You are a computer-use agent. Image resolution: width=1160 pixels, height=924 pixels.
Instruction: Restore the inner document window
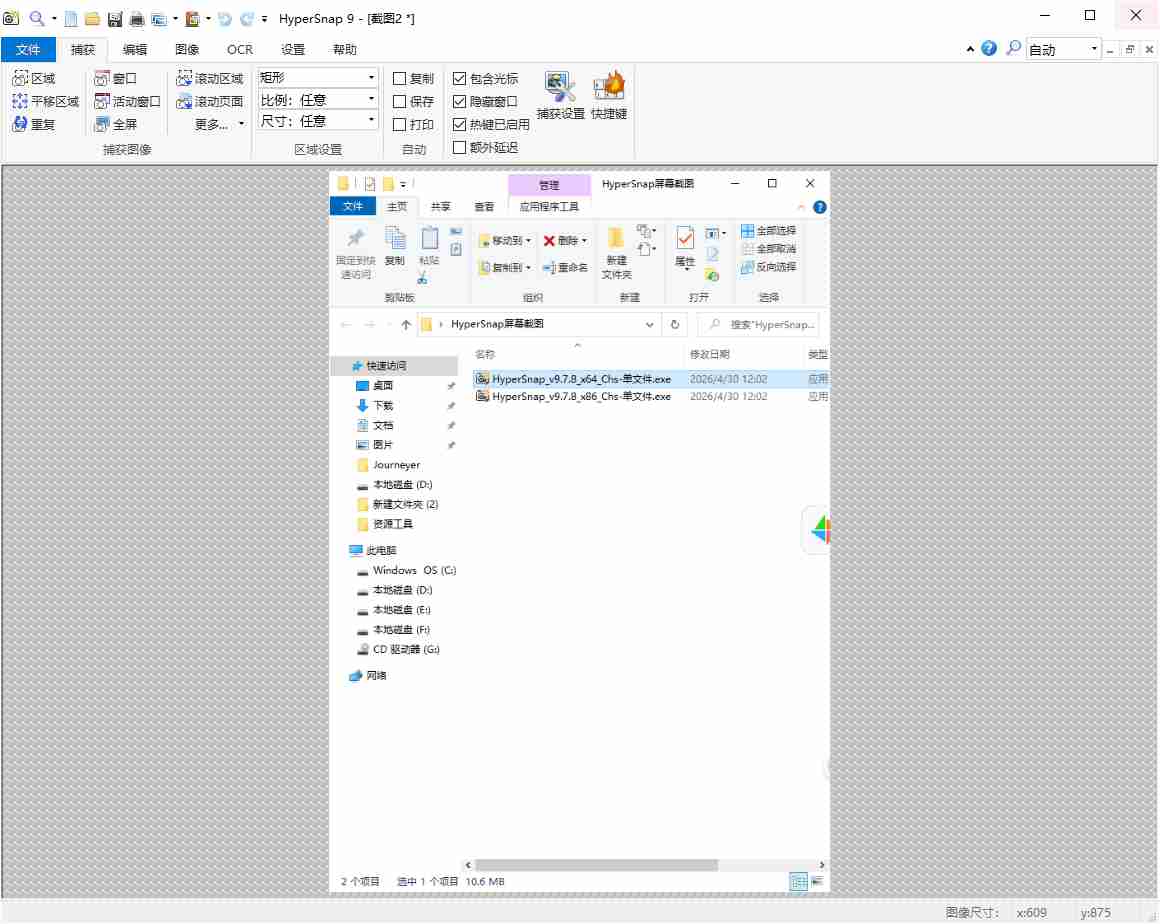pos(1129,50)
